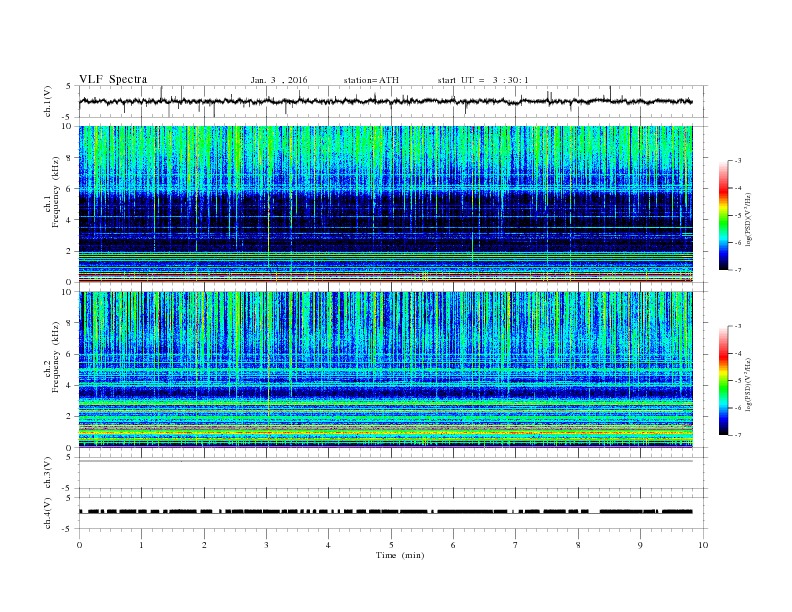Click the "ch.1(V)" waveform axis label
Viewport: 792px width, 612px height.
[48, 101]
